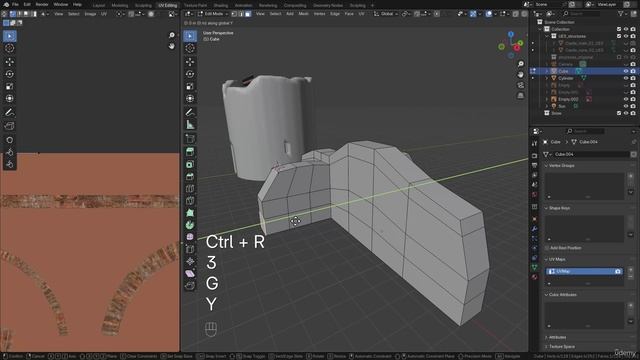Toggle viewport visibility of Sun in outliner
This screenshot has height=360, width=640.
(626, 106)
